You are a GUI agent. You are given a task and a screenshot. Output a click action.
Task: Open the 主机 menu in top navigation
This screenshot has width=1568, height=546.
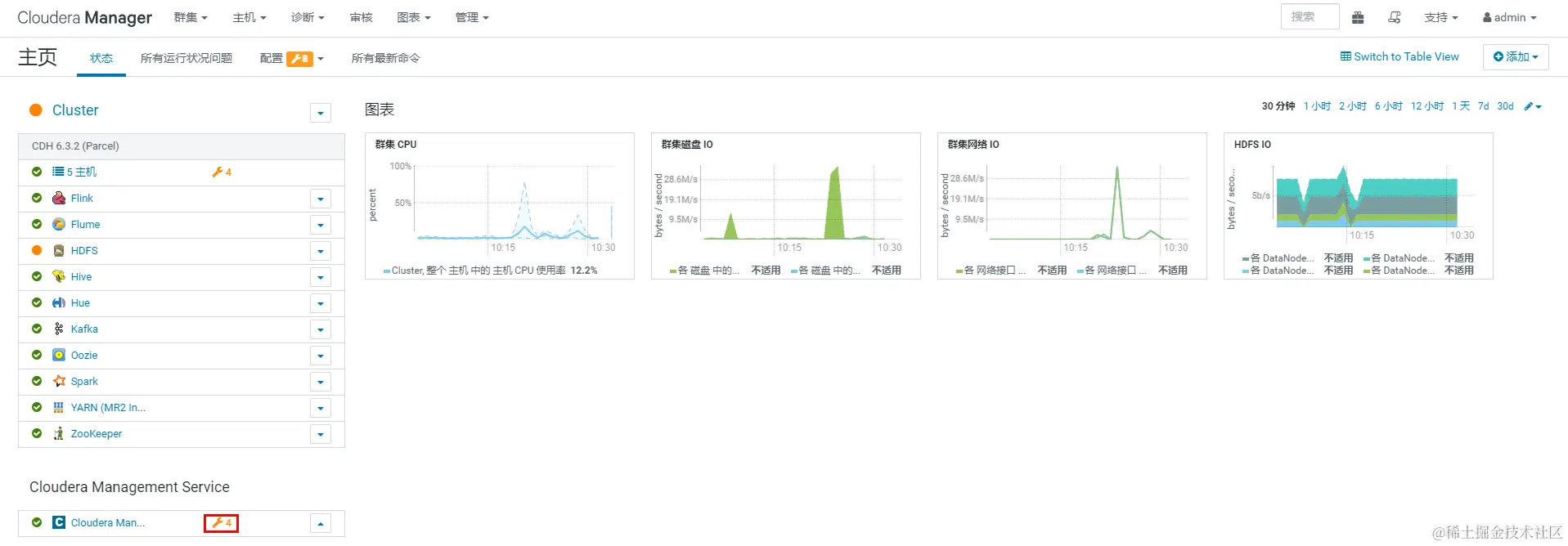click(x=249, y=17)
